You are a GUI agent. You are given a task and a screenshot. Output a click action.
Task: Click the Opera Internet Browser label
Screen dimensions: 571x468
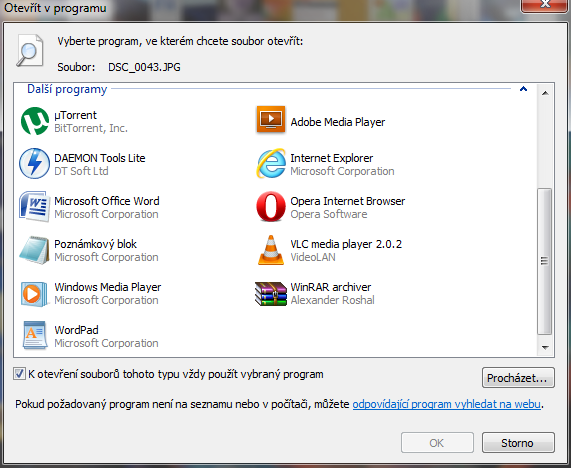(347, 201)
